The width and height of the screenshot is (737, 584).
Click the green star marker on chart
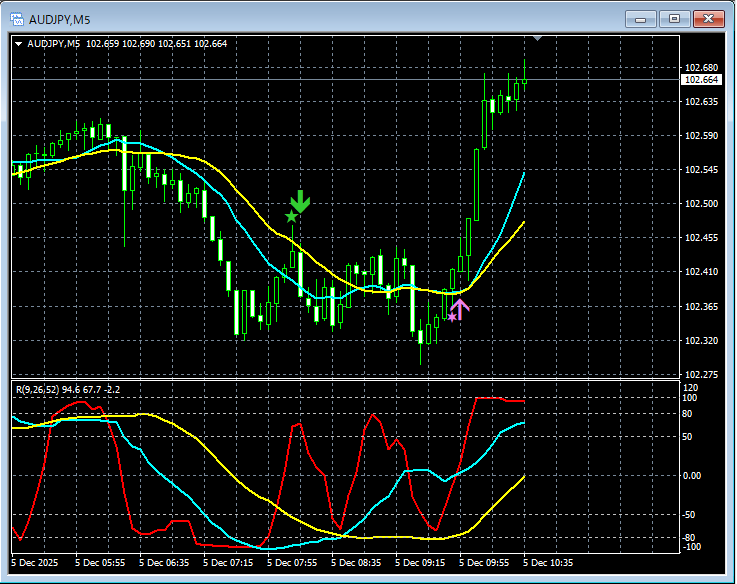point(291,216)
